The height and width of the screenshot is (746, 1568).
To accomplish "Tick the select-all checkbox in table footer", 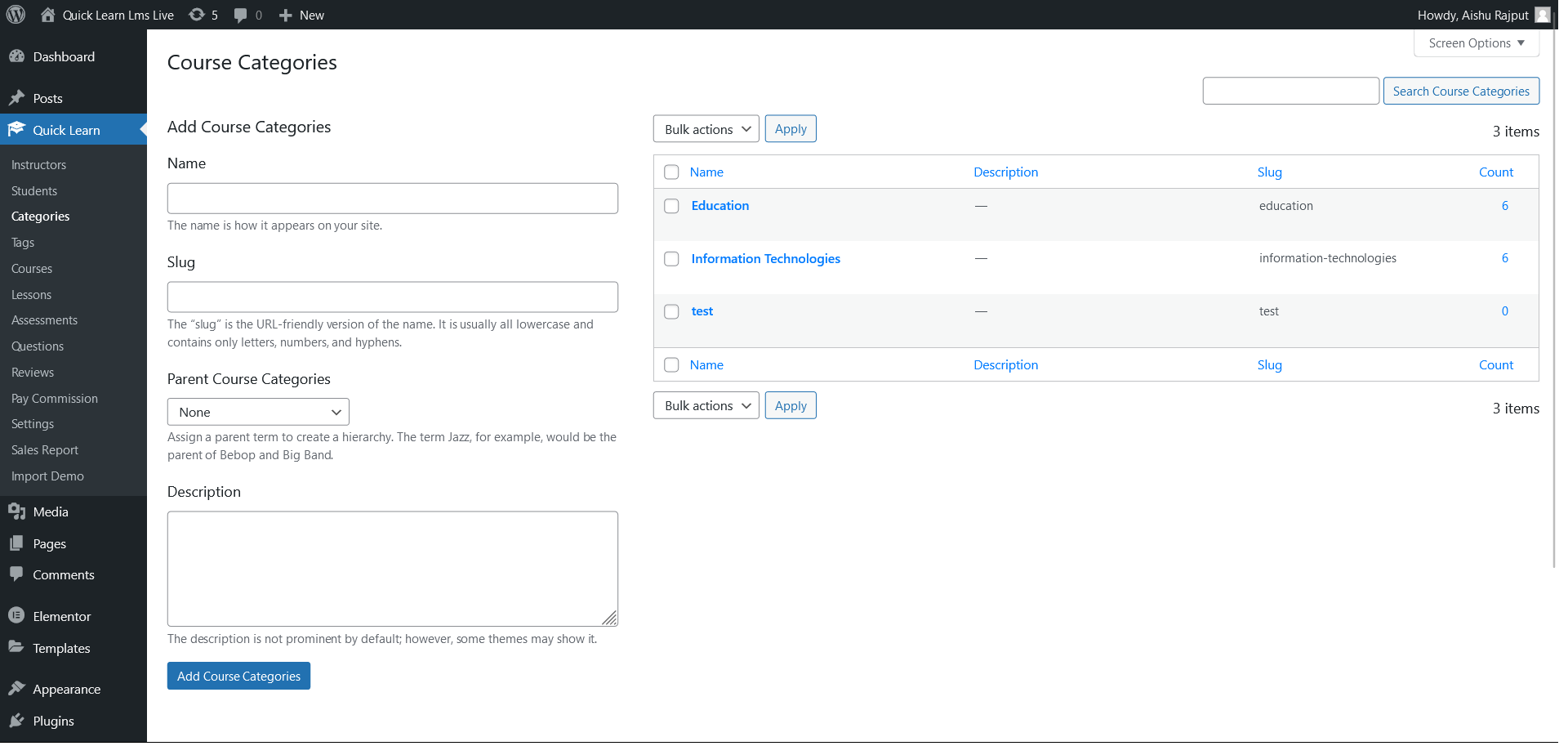I will tap(671, 365).
